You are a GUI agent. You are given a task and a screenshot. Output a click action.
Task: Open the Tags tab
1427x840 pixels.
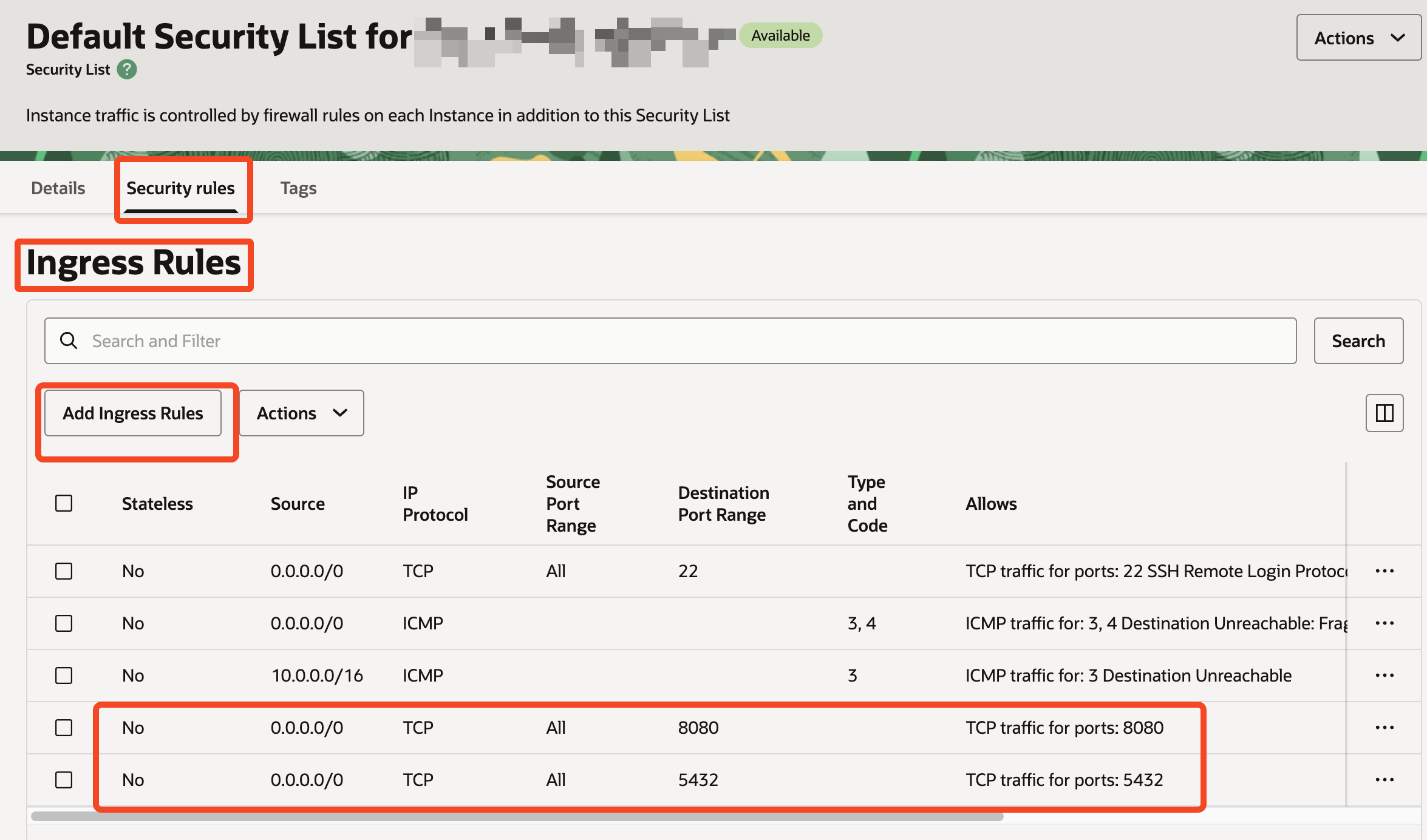tap(298, 188)
